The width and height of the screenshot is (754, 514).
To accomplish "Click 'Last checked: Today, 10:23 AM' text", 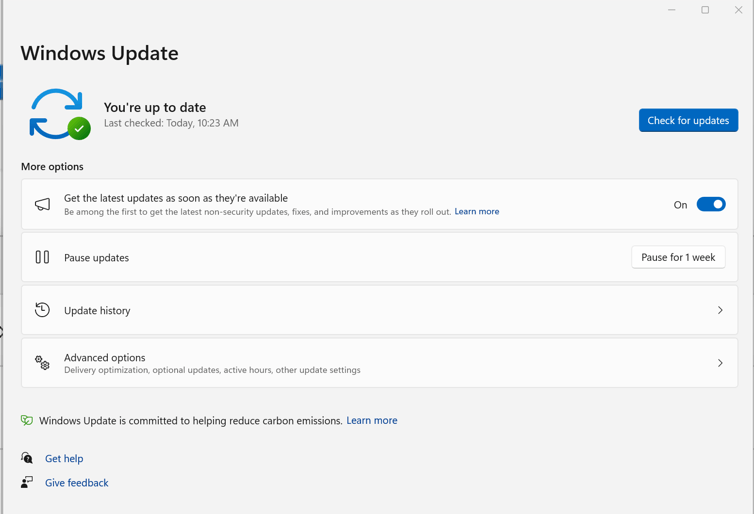I will (x=171, y=123).
